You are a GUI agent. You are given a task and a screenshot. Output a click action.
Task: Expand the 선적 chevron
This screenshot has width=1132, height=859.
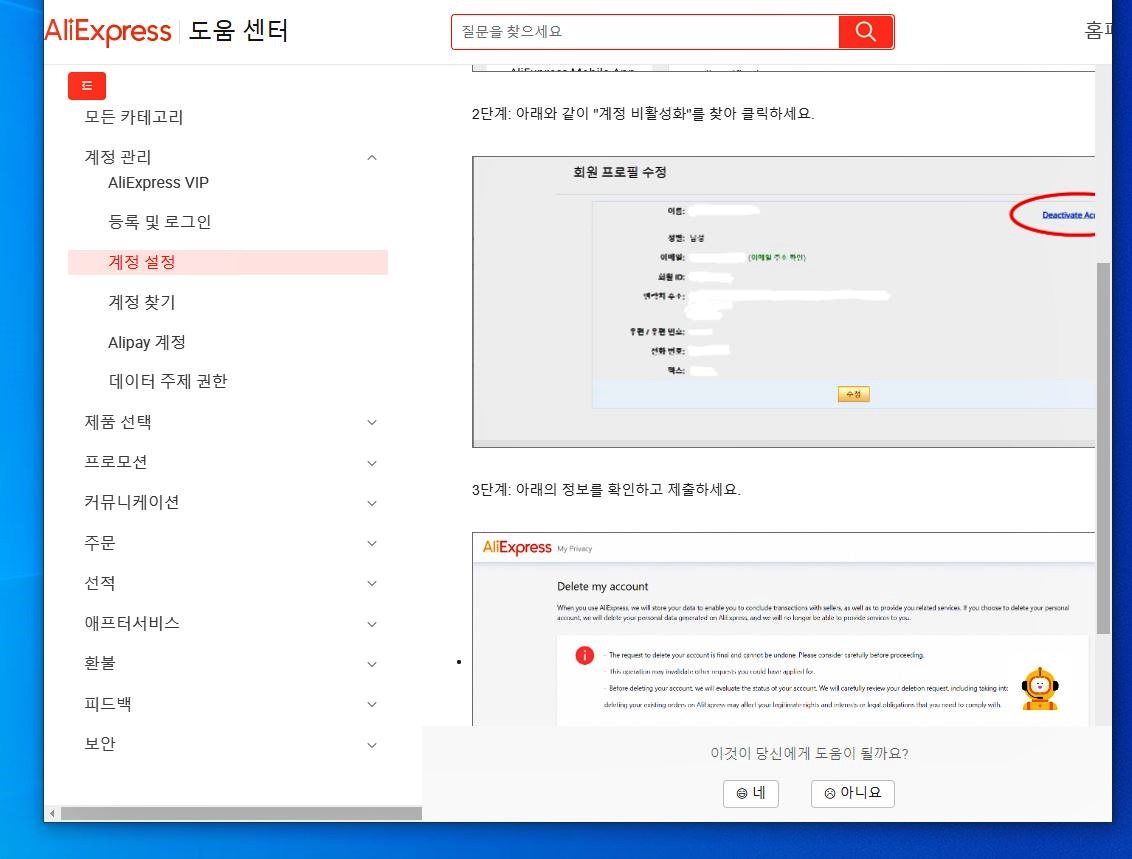pos(372,583)
